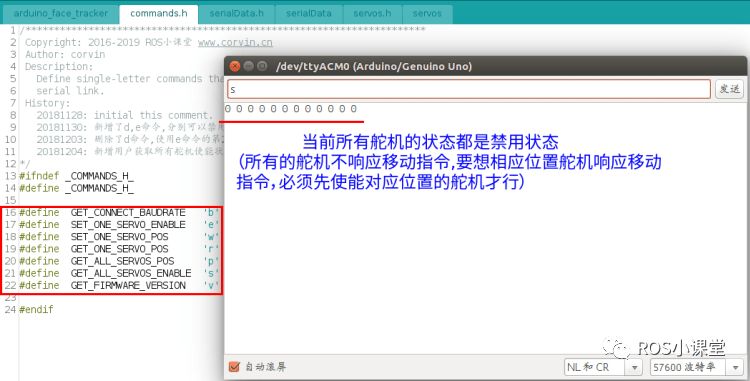Viewport: 750px width, 381px height.
Task: Click the serial monitor input field
Action: (469, 89)
